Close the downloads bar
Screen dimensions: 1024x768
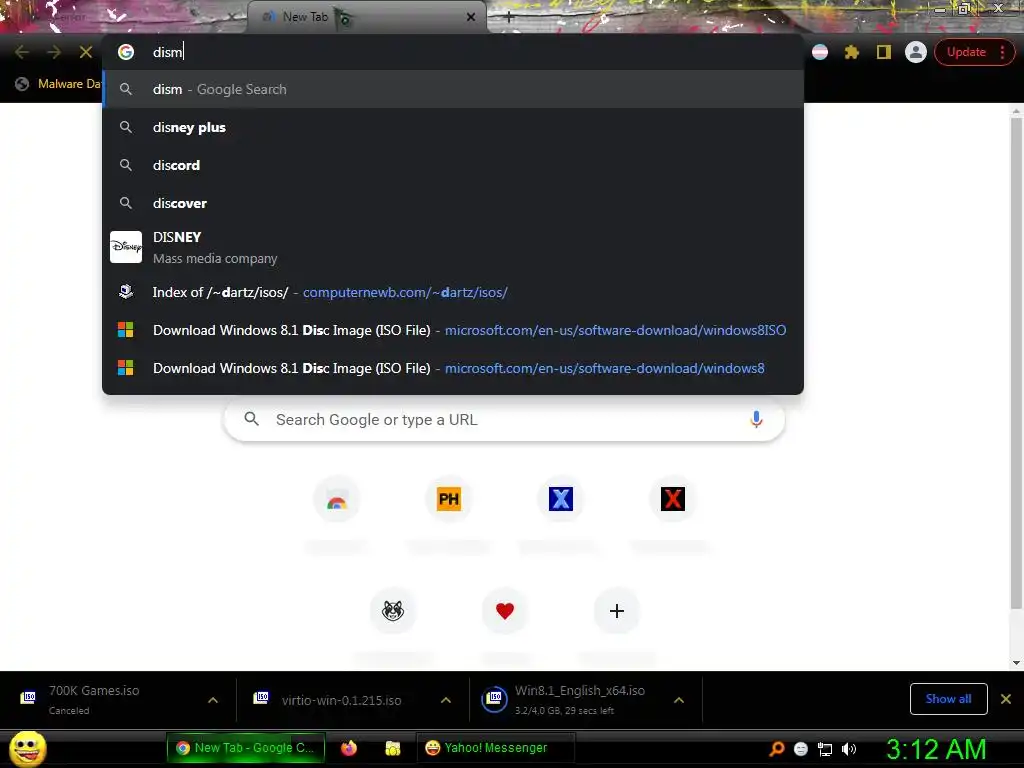[x=1006, y=699]
